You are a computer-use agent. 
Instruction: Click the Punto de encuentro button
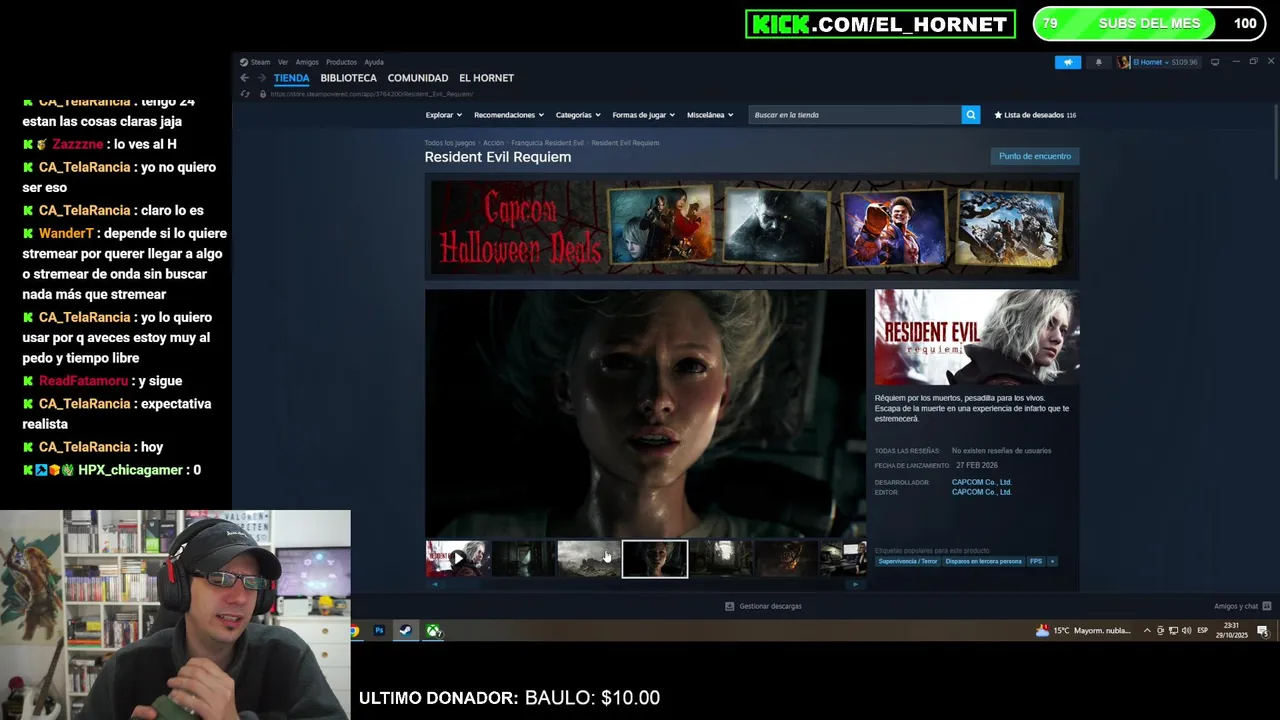click(1035, 156)
